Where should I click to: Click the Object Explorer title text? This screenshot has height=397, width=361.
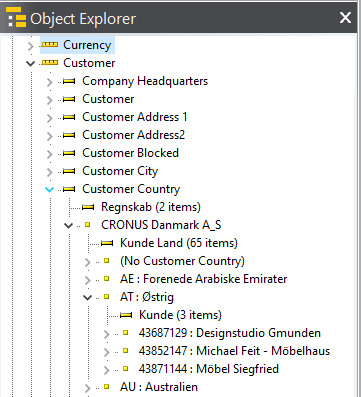point(83,19)
